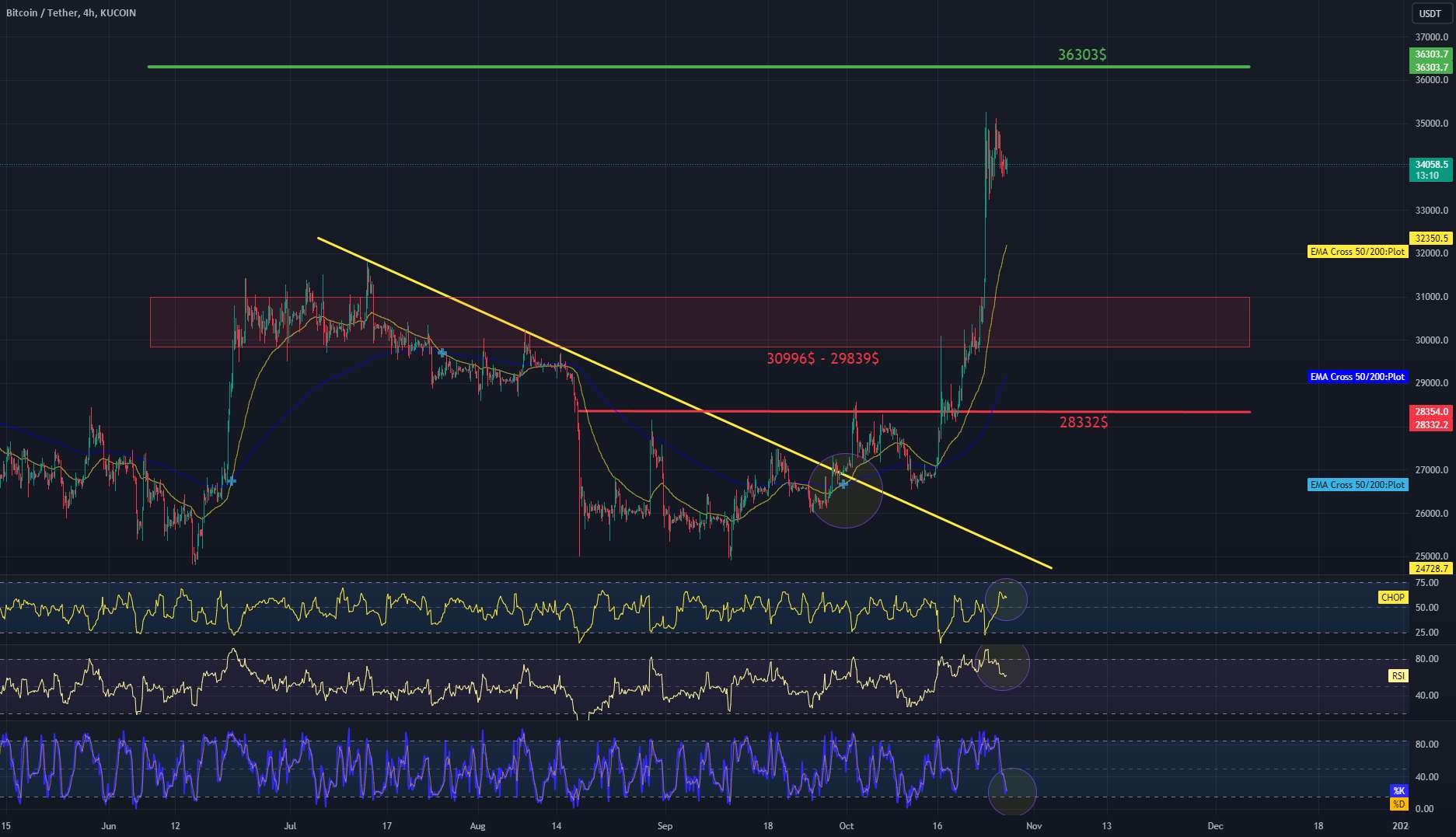Image resolution: width=1456 pixels, height=837 pixels.
Task: Click the yellow 32350.5 price tag
Action: [1430, 239]
